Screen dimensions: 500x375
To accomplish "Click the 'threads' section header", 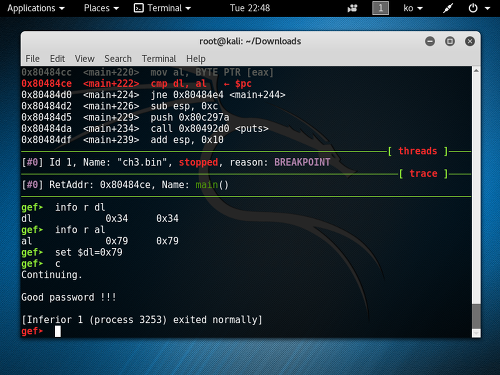I will (418, 151).
